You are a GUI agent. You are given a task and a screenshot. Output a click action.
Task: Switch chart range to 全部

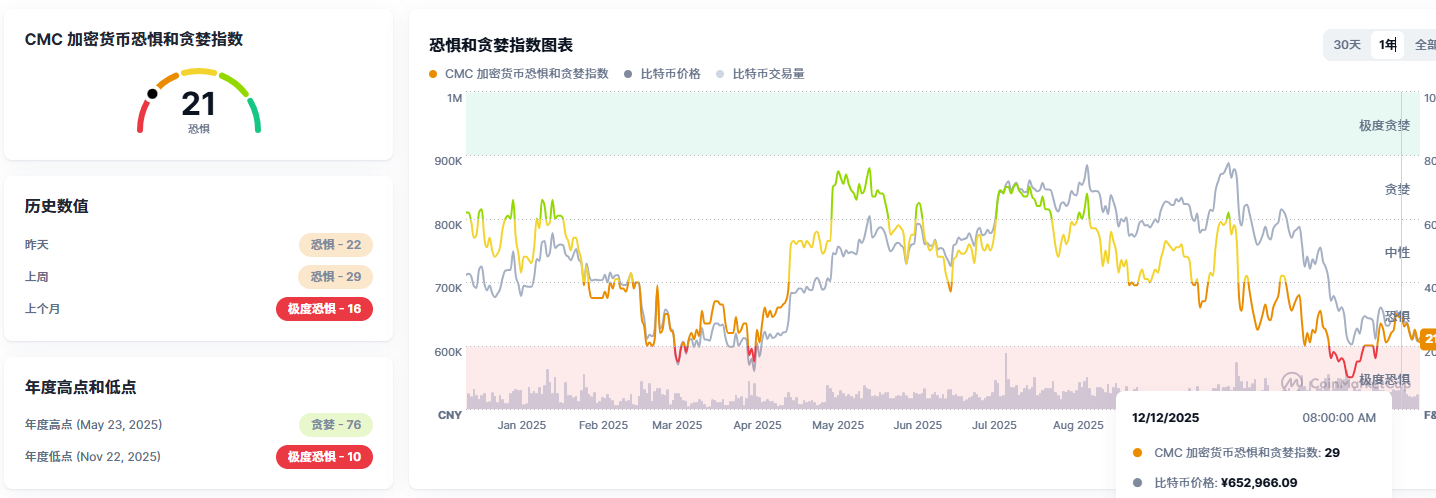click(1424, 45)
